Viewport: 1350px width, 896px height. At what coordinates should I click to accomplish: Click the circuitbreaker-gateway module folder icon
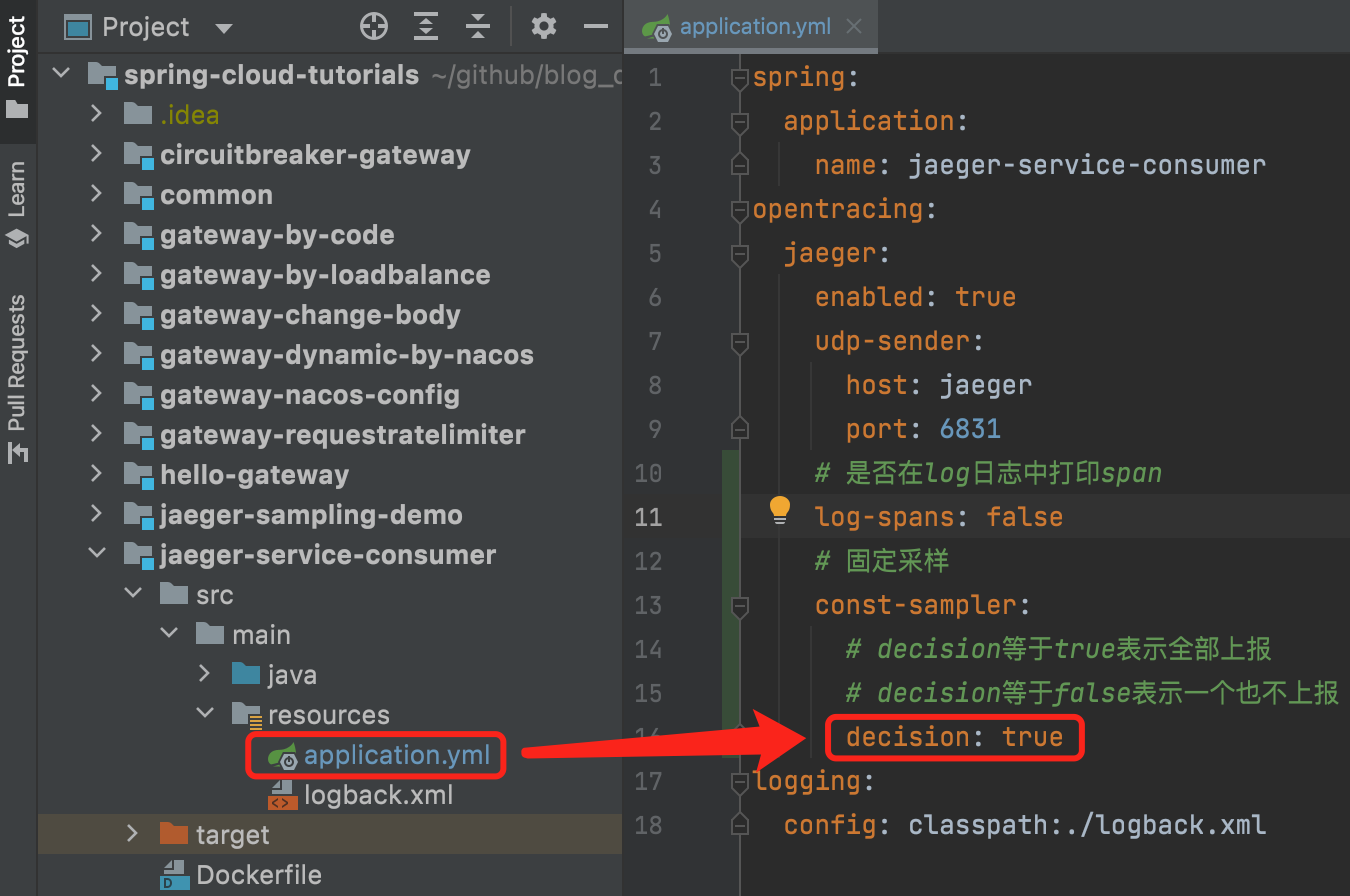point(138,155)
